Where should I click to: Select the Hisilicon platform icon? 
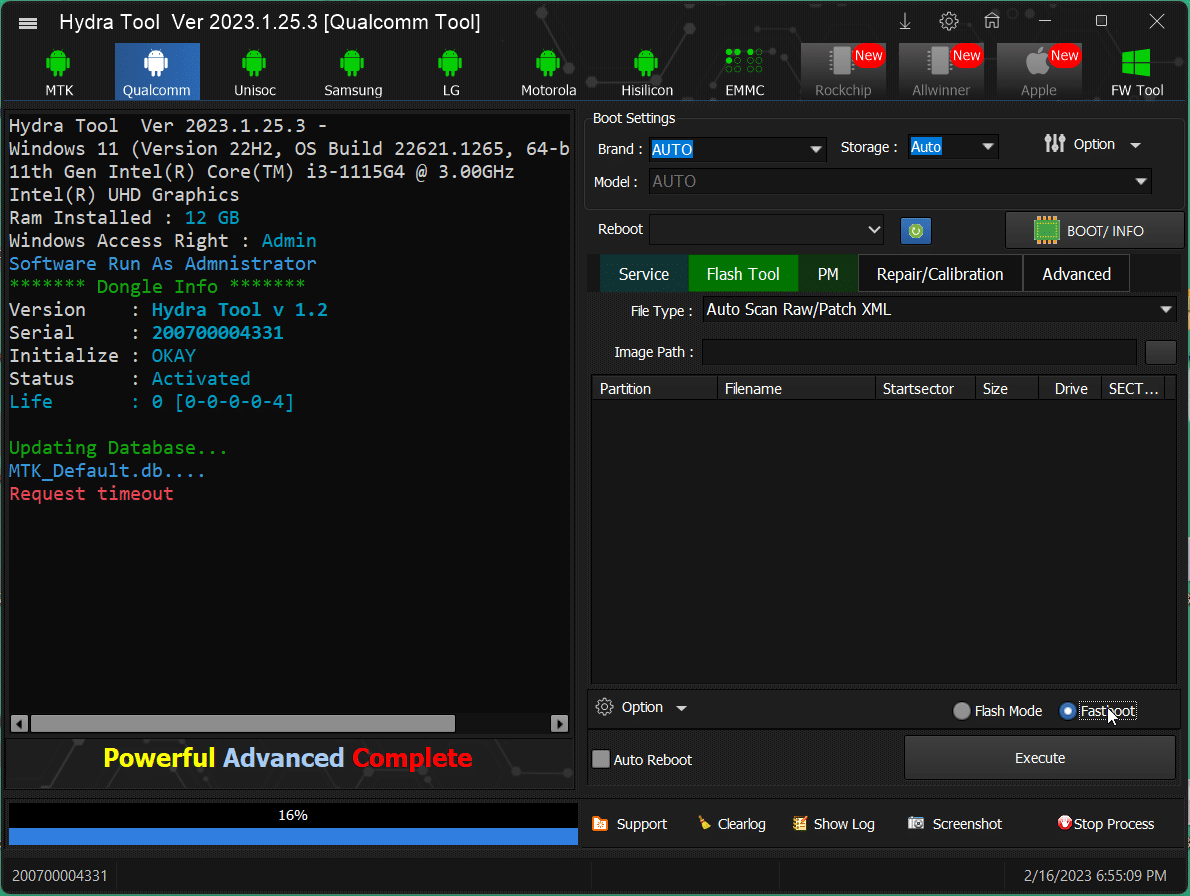[x=647, y=71]
